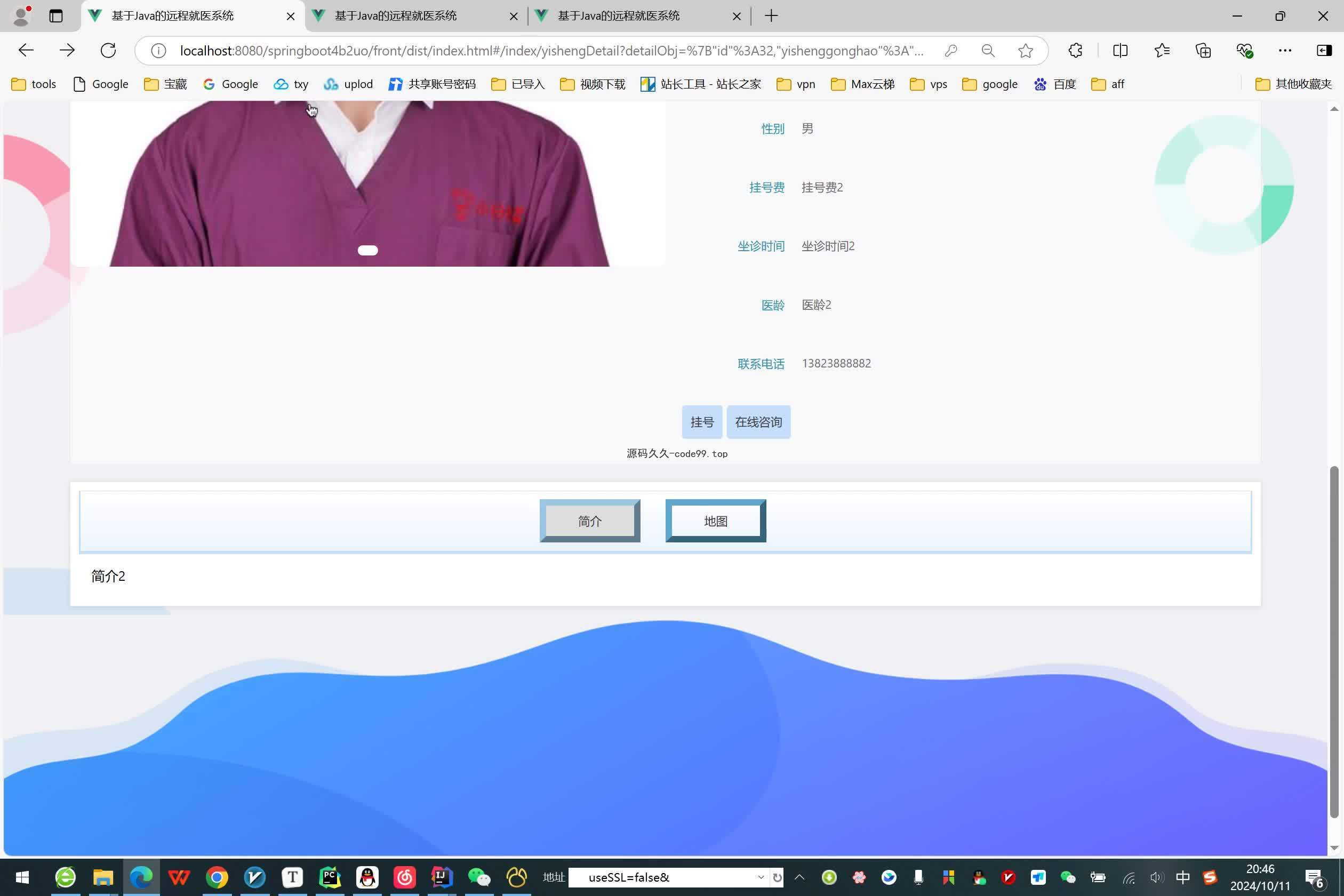
Task: Open the 百度 bookmark
Action: click(1055, 84)
